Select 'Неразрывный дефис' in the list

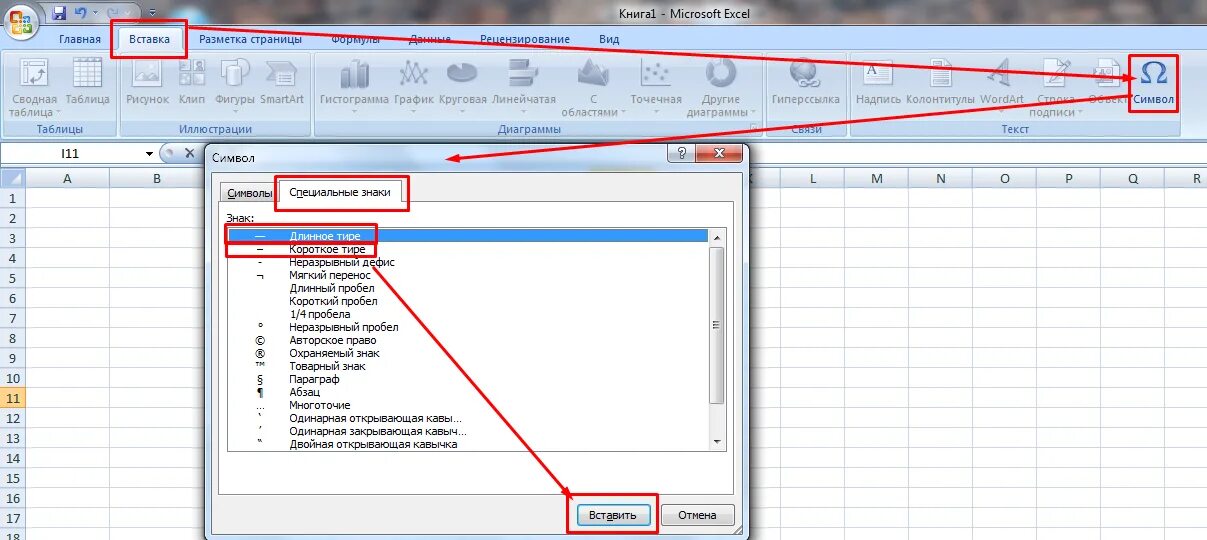pyautogui.click(x=468, y=262)
